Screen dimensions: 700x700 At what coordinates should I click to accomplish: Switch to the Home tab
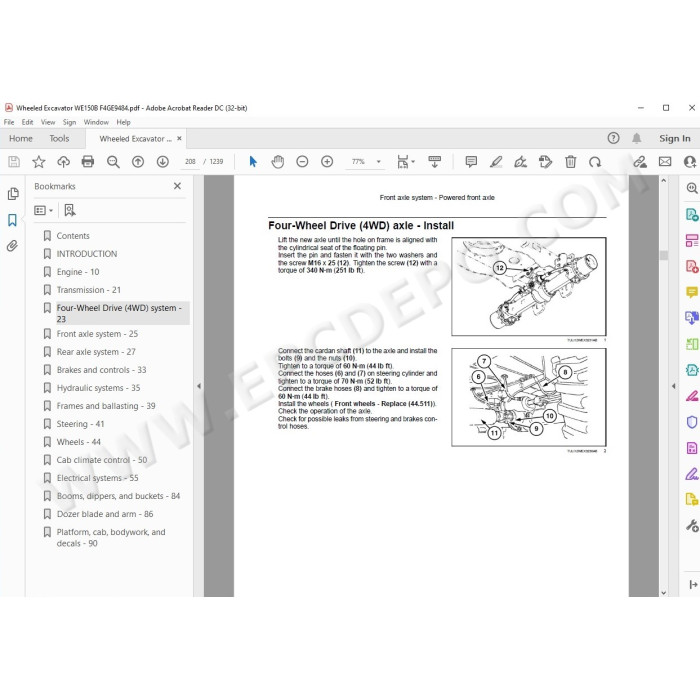click(21, 139)
